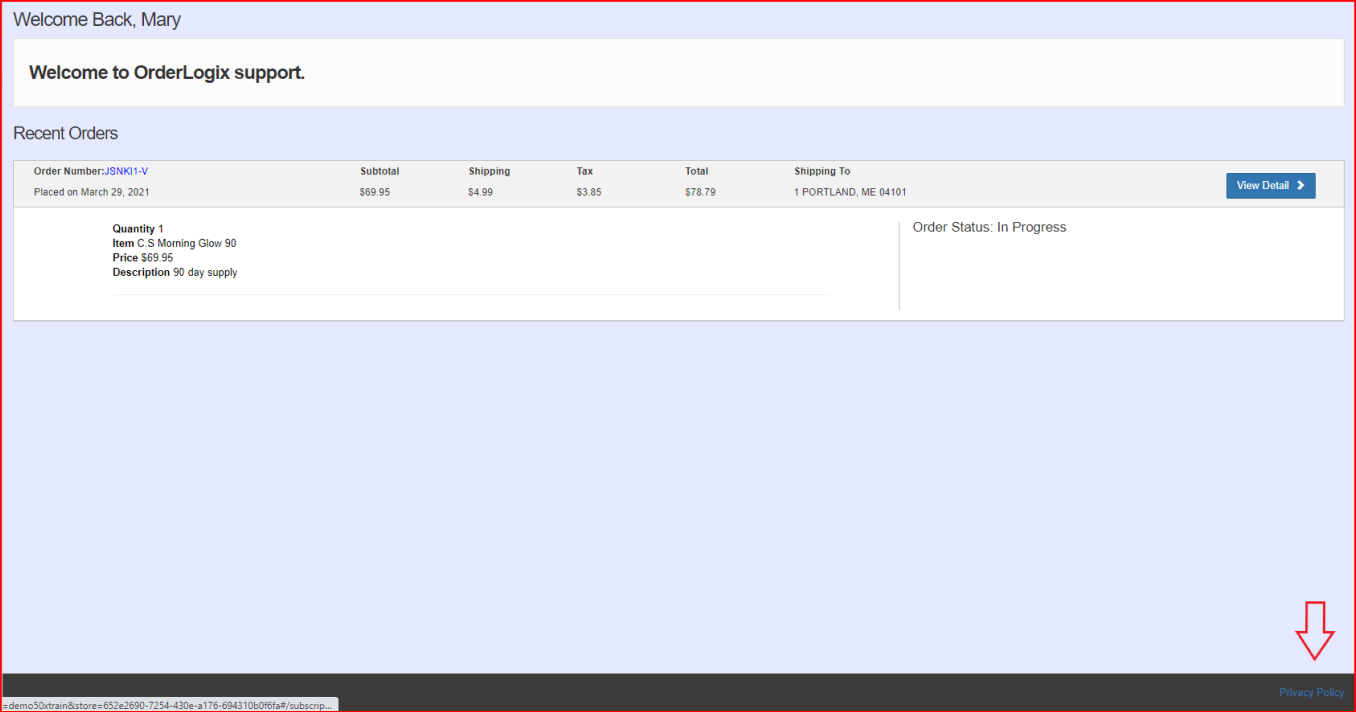Click the item 'Price $69.95' line

click(143, 258)
